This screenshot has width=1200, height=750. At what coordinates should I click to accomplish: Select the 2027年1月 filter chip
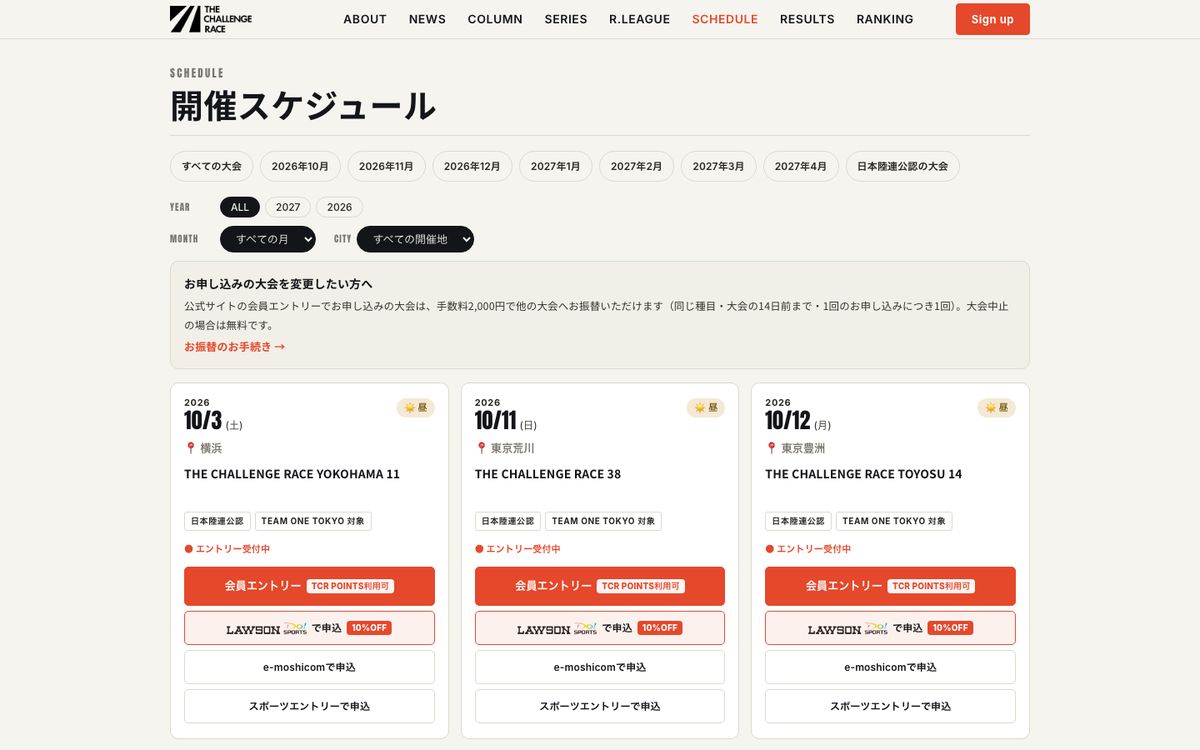coord(556,166)
